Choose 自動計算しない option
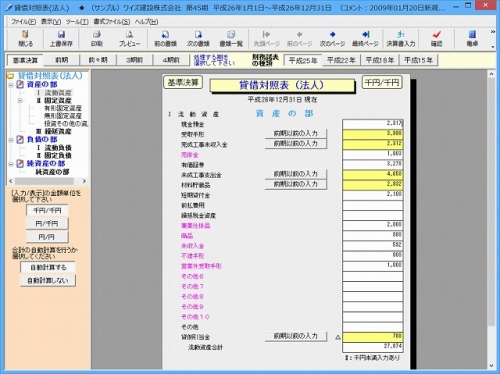 48,281
